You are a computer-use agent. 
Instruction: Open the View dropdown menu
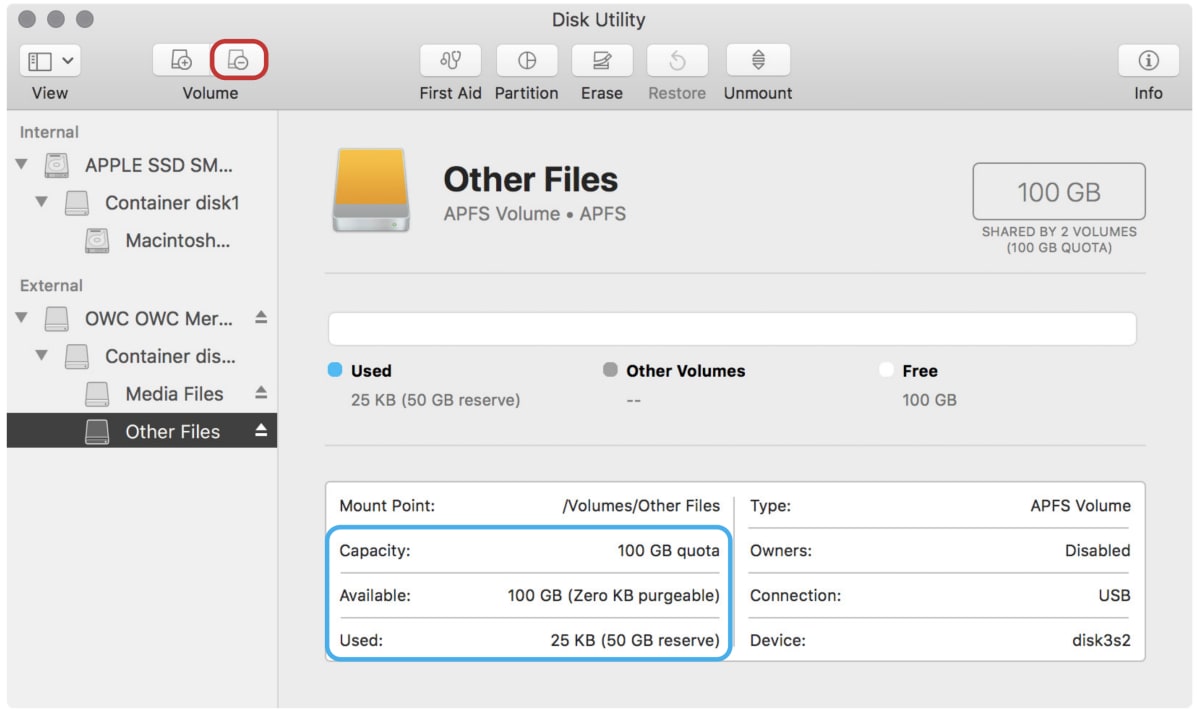tap(49, 61)
